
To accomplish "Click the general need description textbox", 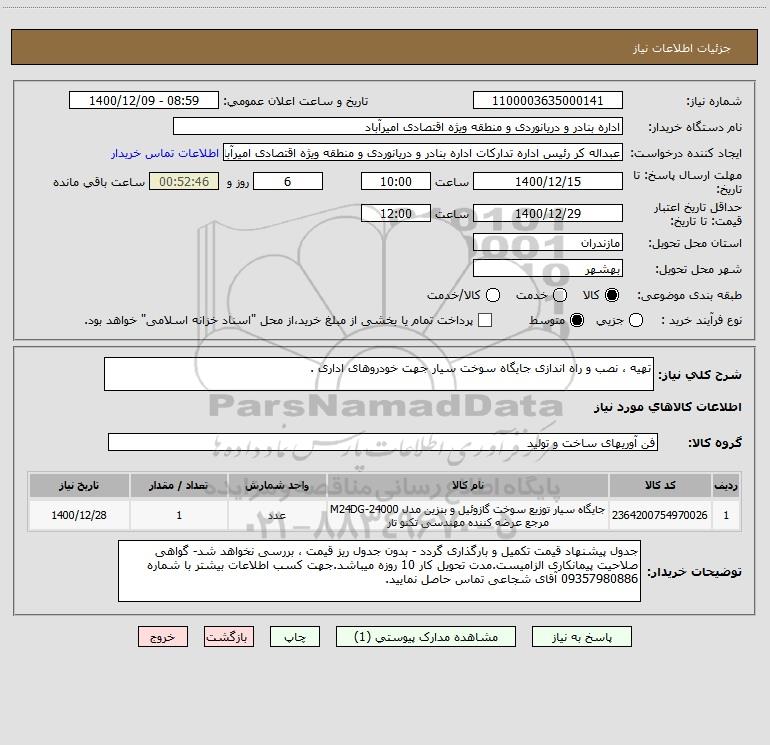I will (x=379, y=374).
